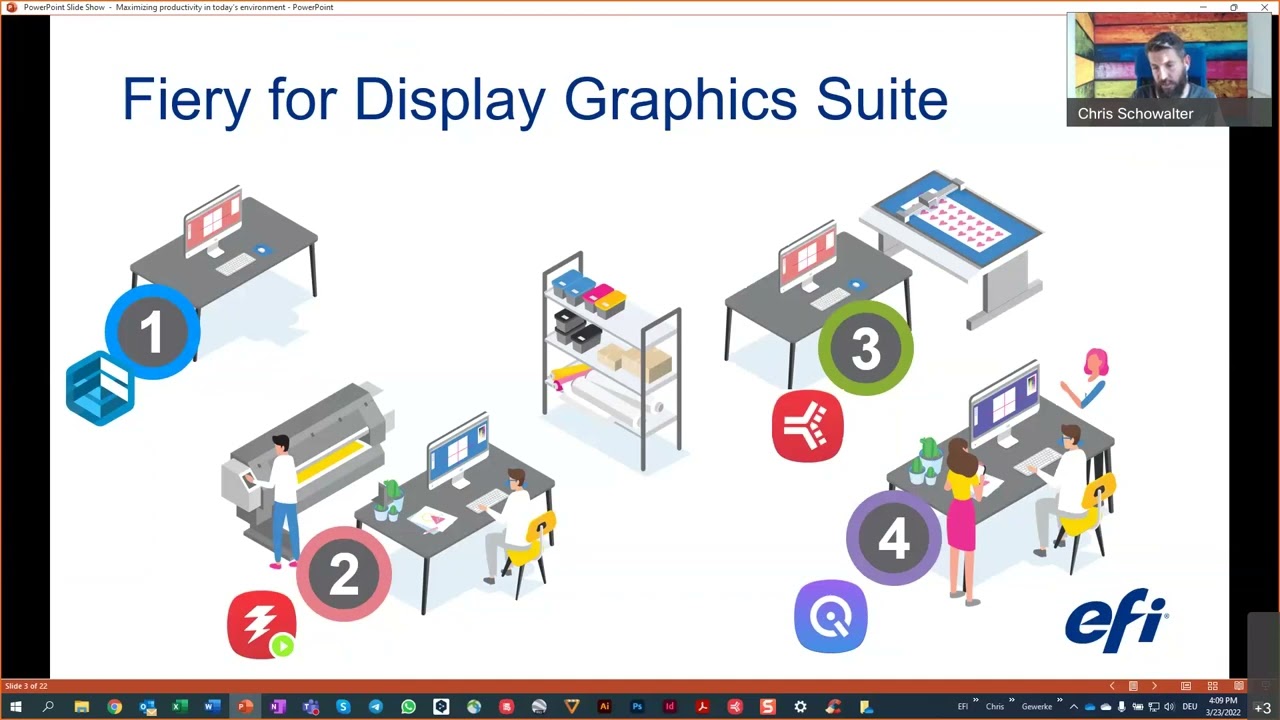
Task: Click the green number 3 circle
Action: pyautogui.click(x=865, y=348)
